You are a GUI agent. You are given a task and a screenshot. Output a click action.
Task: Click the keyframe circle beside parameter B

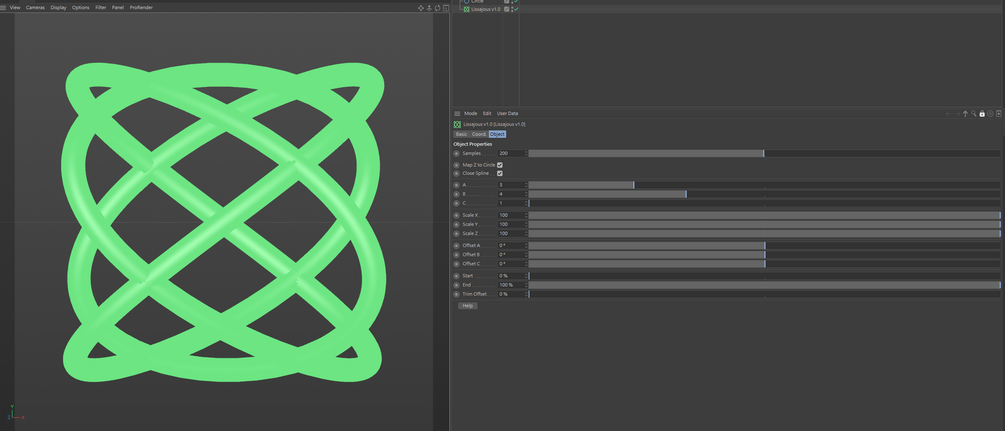[456, 194]
